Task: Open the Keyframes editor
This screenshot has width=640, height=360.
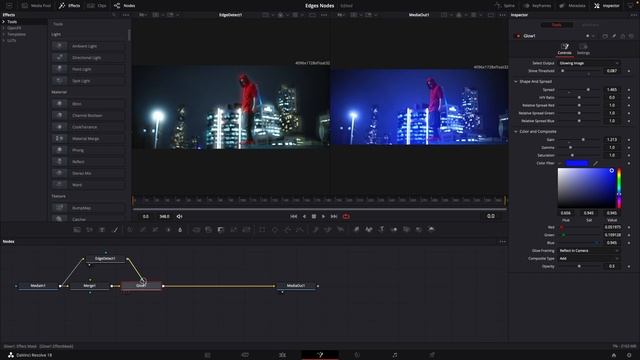Action: [537, 6]
